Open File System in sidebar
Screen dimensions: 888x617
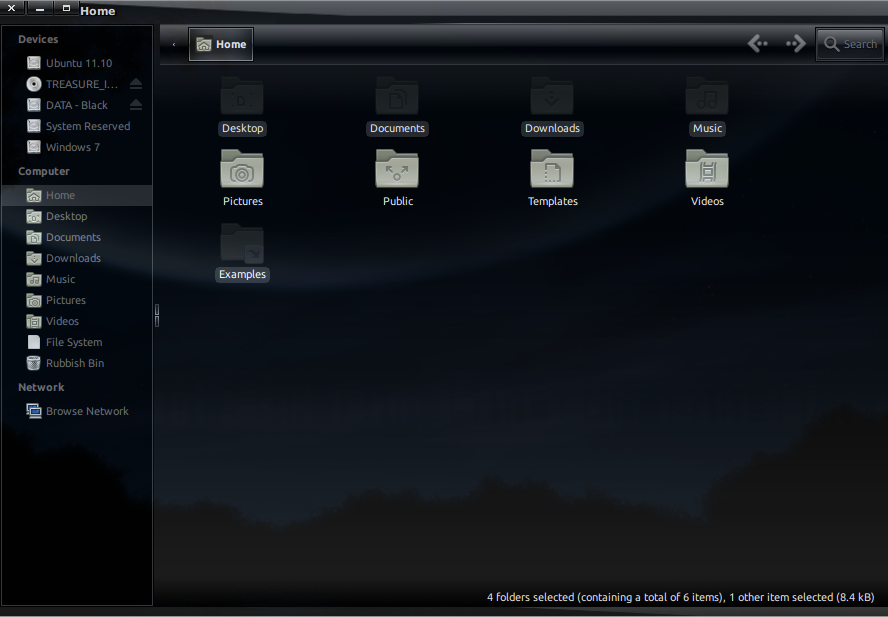[76, 342]
